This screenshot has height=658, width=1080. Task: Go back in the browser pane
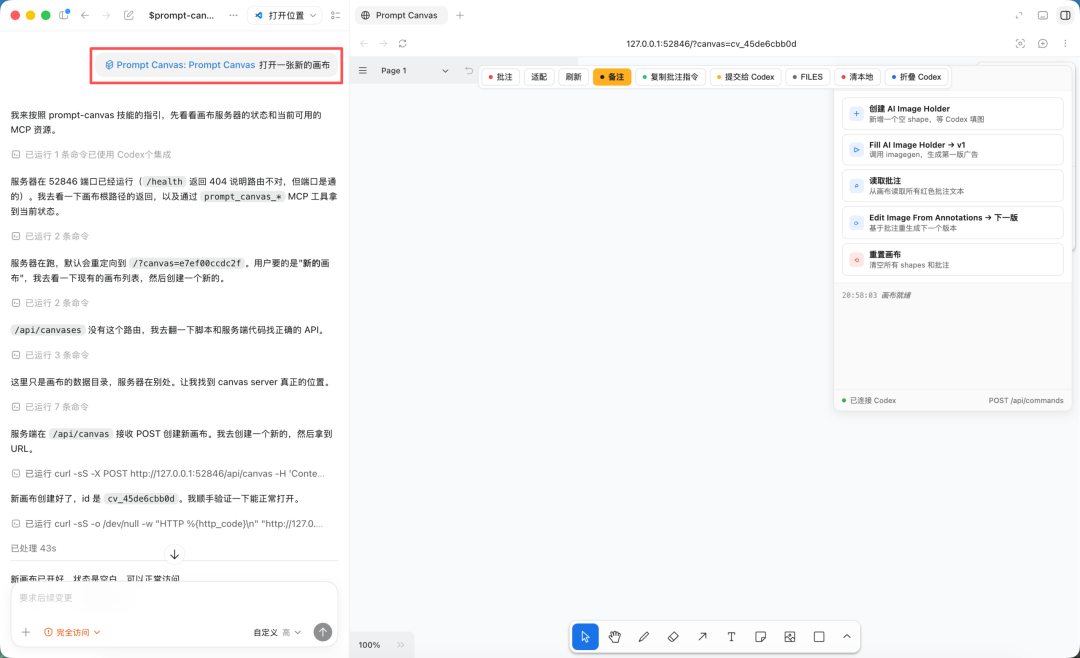pyautogui.click(x=364, y=43)
